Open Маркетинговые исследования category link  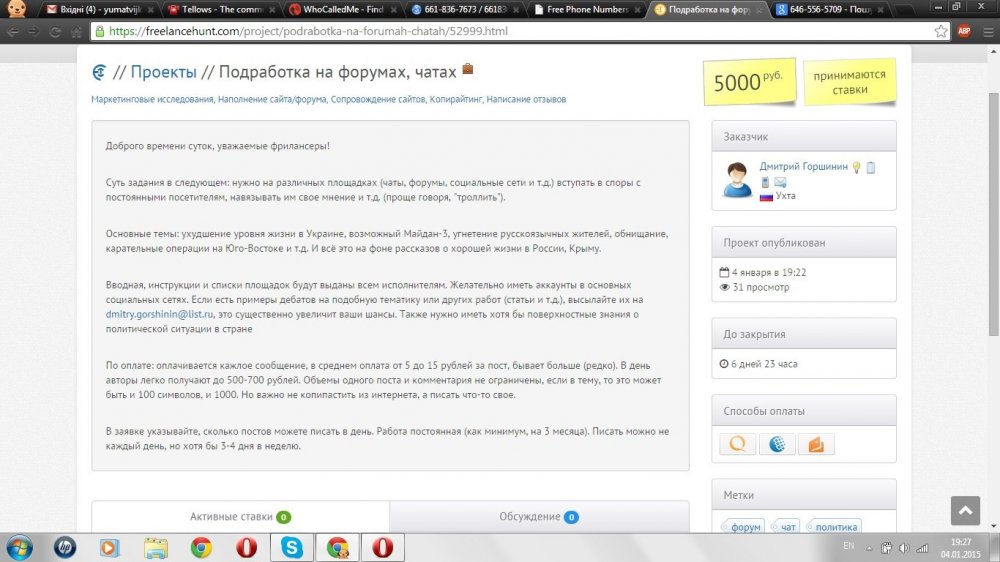[x=152, y=100]
